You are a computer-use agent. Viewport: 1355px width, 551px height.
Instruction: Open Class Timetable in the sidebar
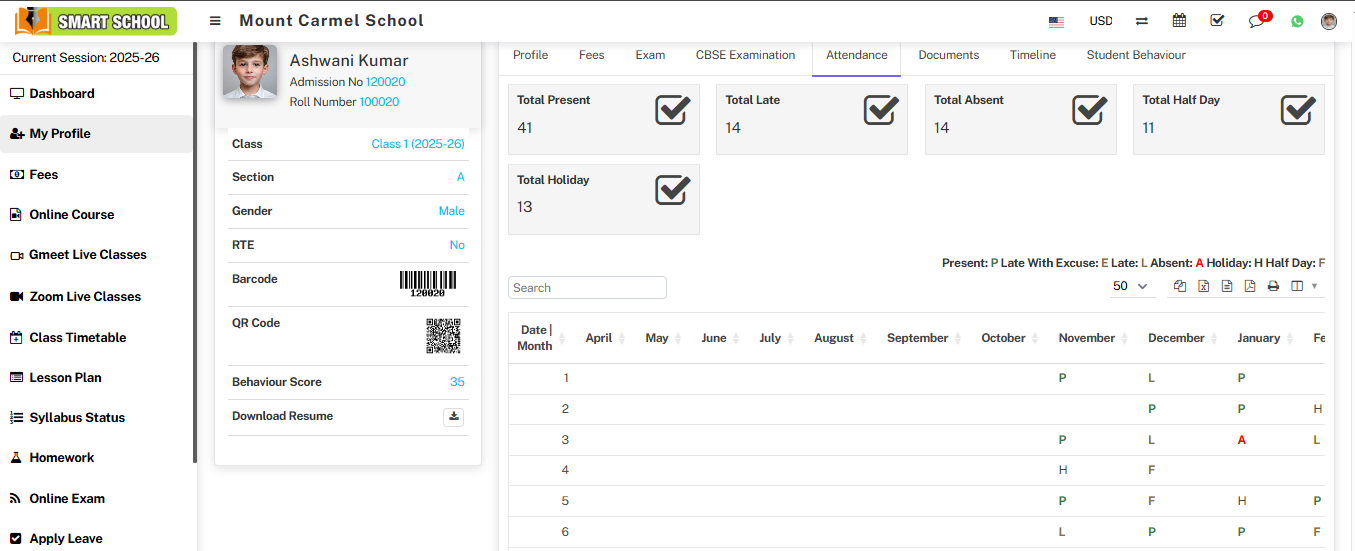tap(78, 338)
